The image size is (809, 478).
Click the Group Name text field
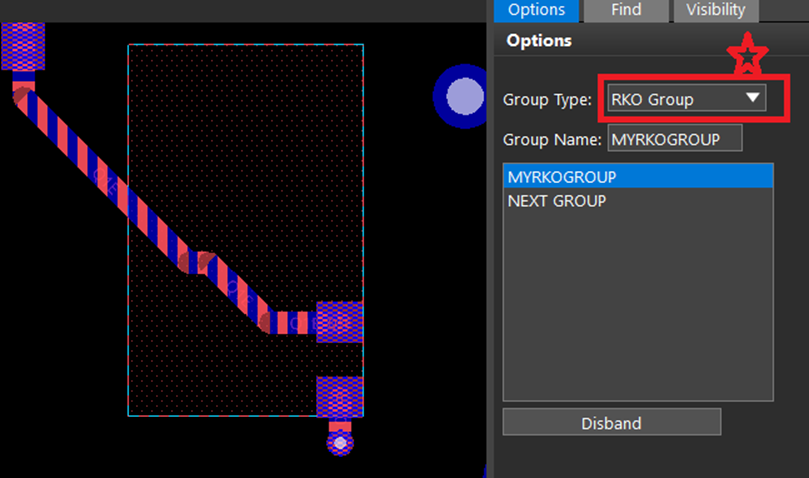pyautogui.click(x=674, y=139)
